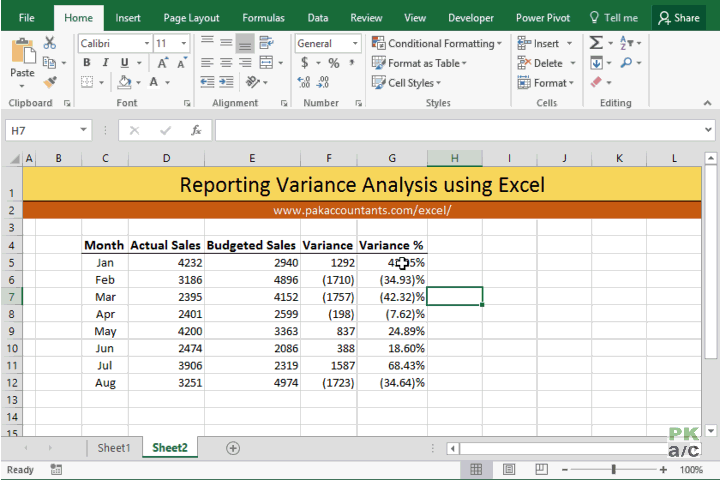Open the Insert ribbon tab

point(128,18)
